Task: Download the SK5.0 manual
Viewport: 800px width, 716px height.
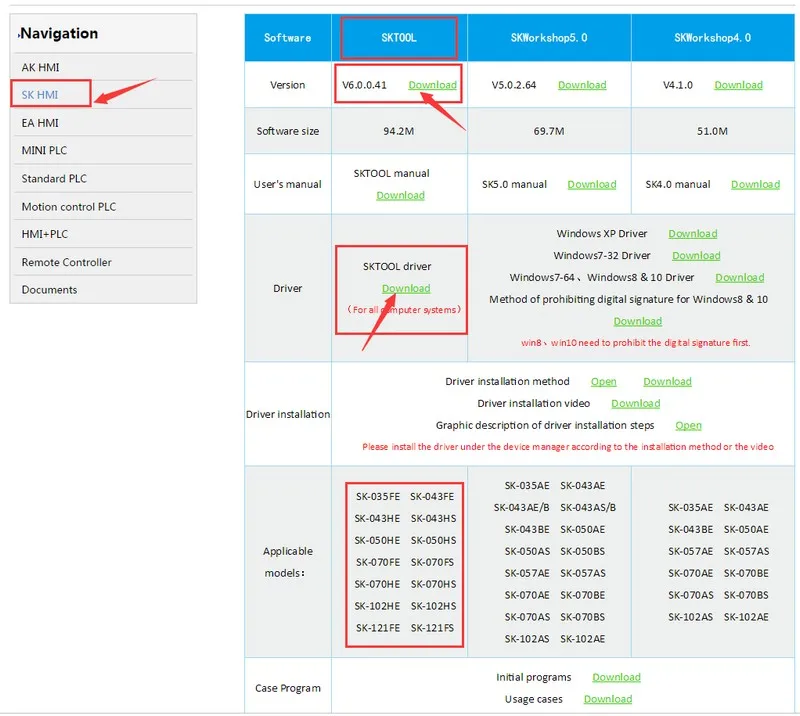Action: coord(592,184)
